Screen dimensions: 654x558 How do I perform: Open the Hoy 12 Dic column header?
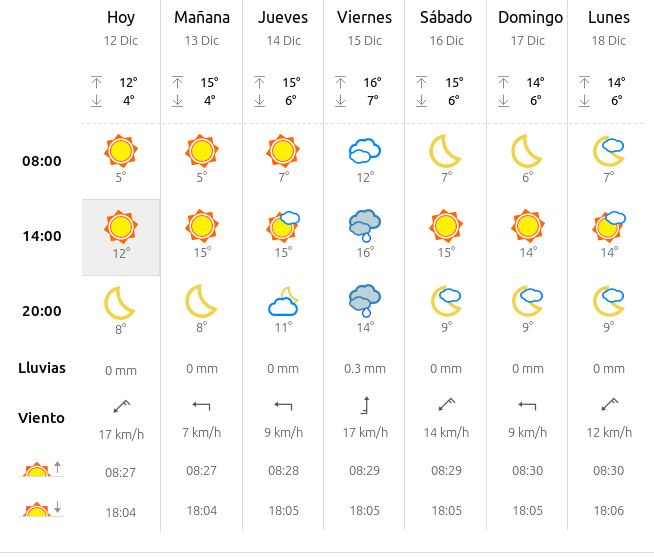(x=121, y=28)
